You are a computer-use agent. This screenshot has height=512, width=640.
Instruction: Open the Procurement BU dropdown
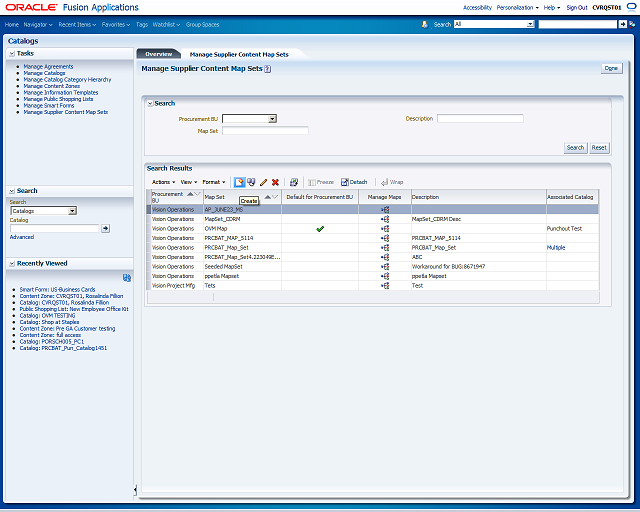click(272, 119)
